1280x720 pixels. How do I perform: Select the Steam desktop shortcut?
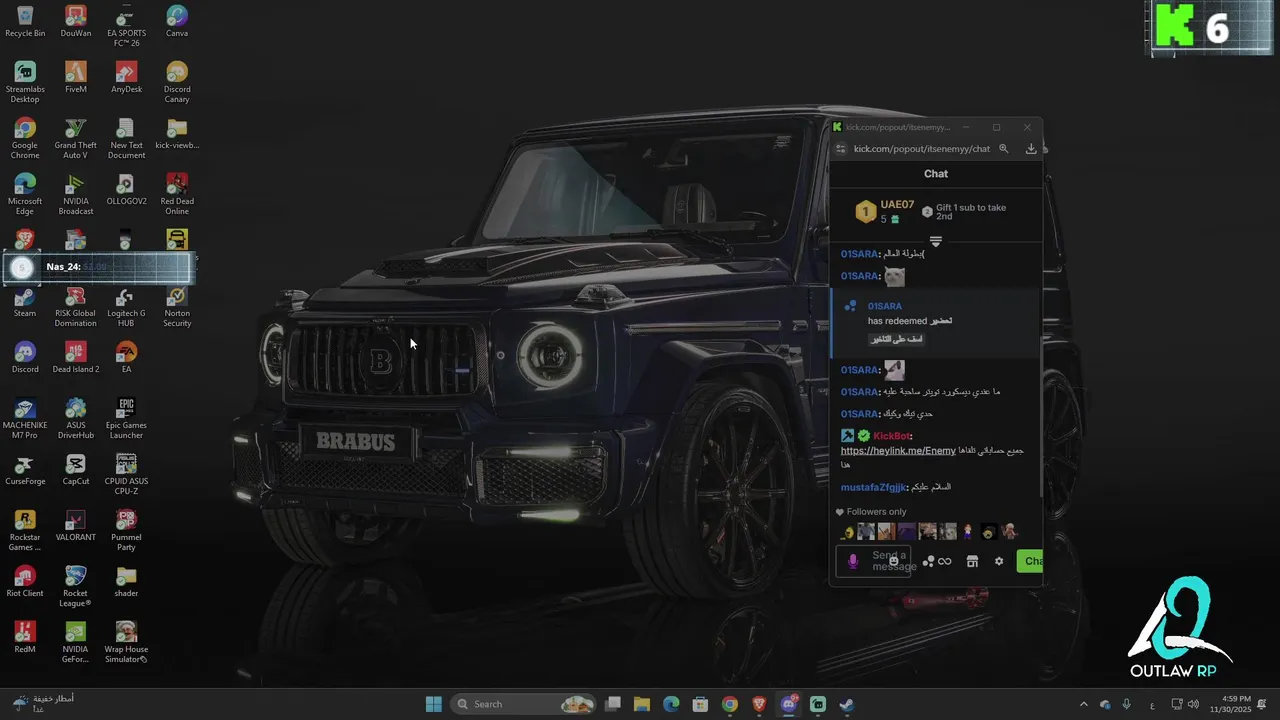(25, 301)
